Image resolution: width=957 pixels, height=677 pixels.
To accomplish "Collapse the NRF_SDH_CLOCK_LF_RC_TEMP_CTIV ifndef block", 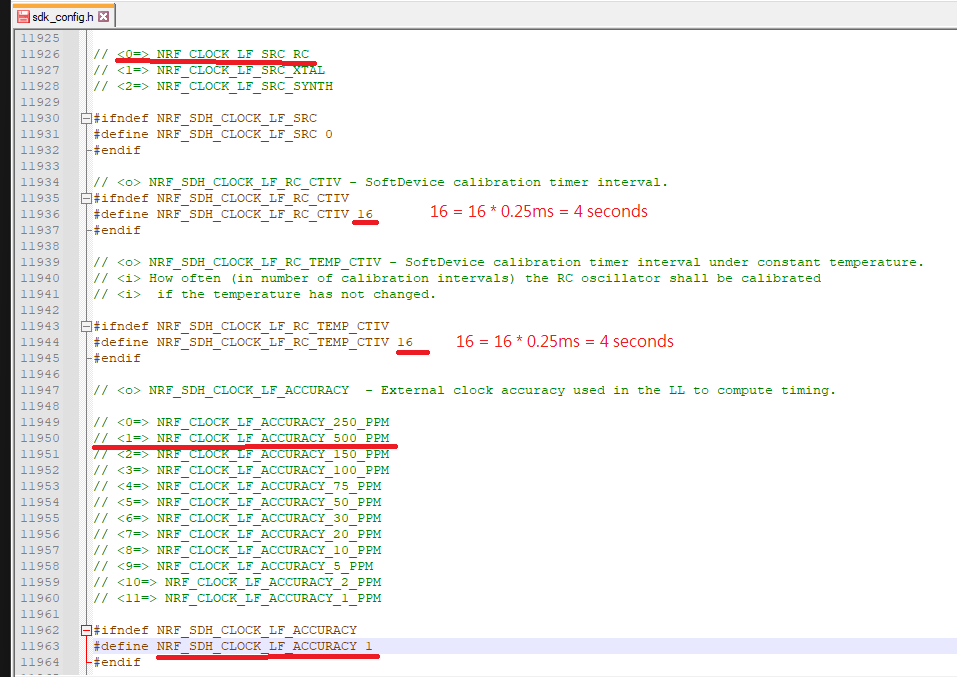I will tap(86, 326).
